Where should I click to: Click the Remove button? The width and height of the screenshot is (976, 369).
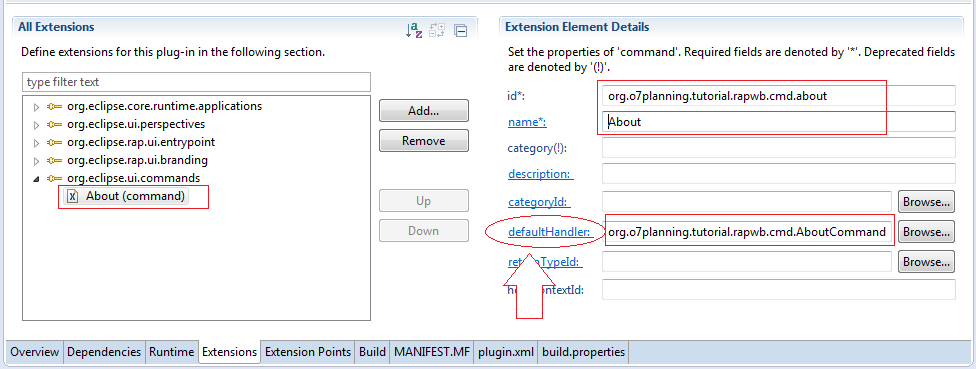423,141
